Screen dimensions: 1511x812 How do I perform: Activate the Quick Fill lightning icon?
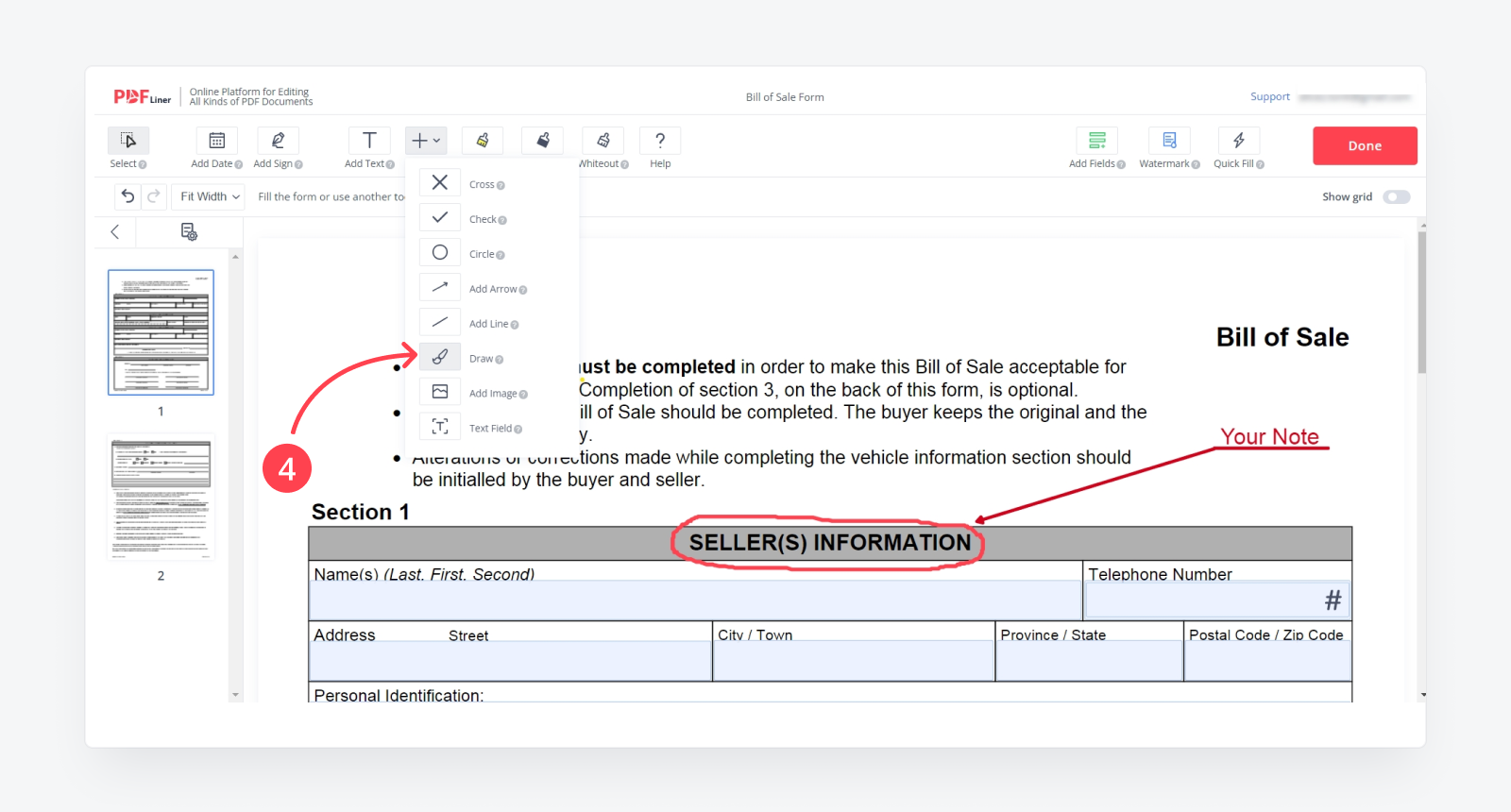pyautogui.click(x=1238, y=141)
